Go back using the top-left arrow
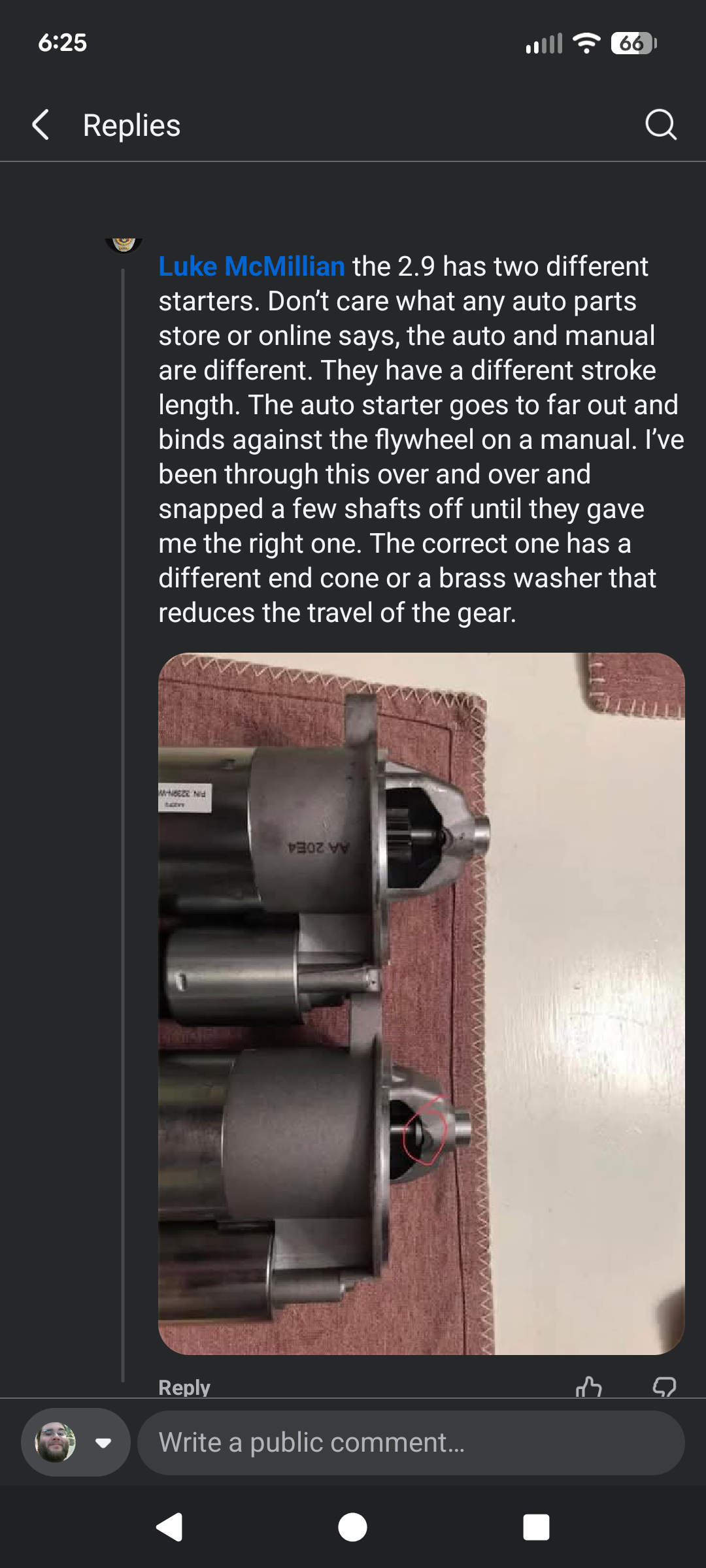Screen dimensions: 706x1568 [x=41, y=125]
